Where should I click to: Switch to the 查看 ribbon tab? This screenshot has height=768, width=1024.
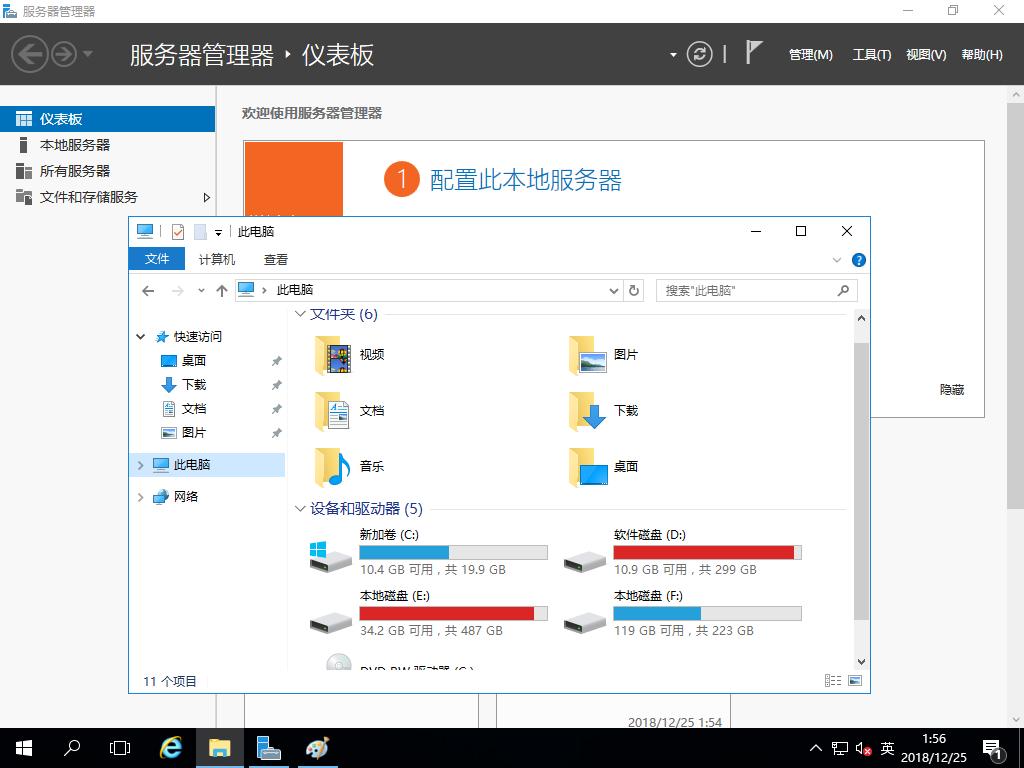275,259
